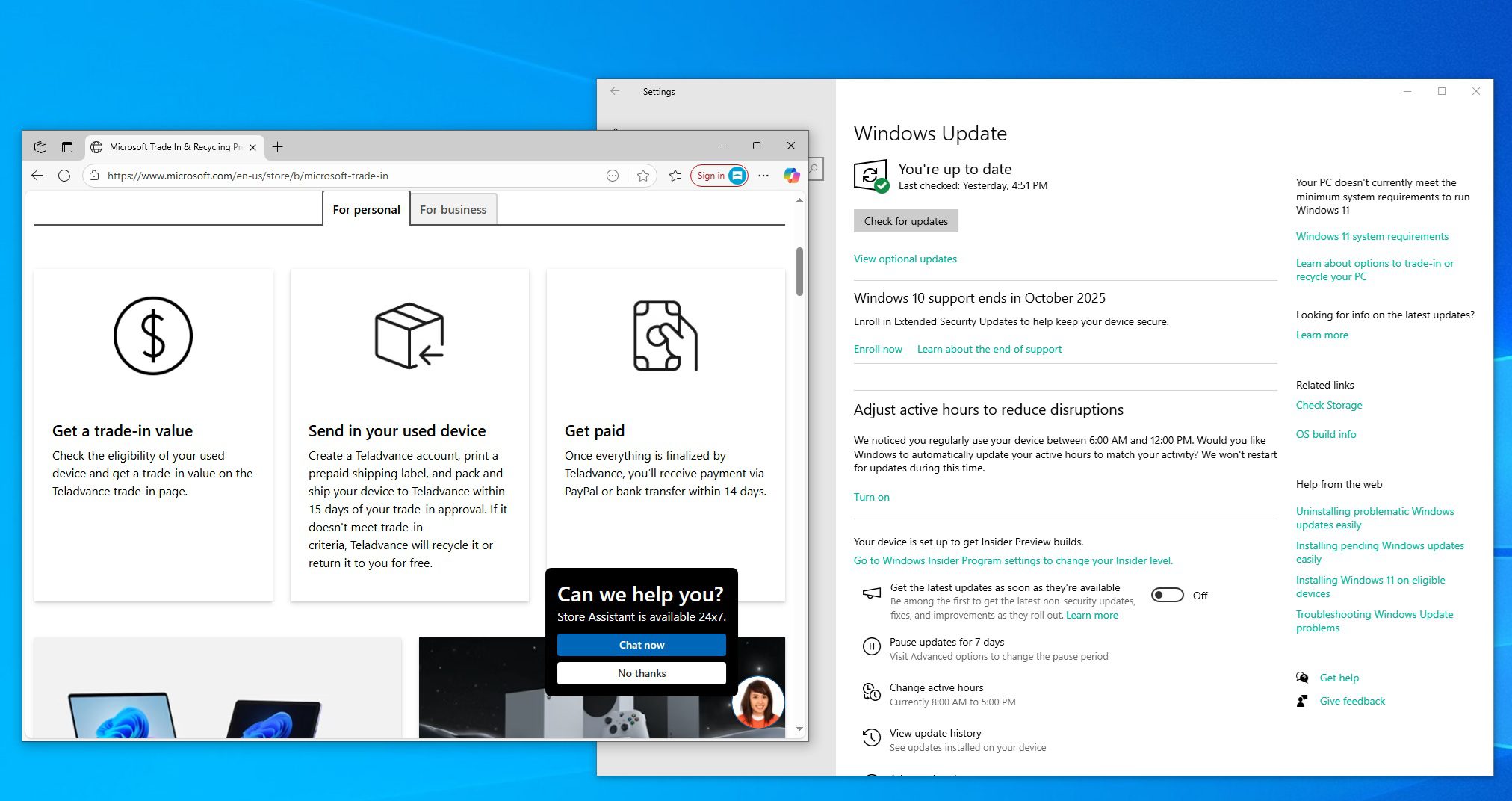This screenshot has width=1512, height=801.
Task: Click the Edge Copilot icon
Action: pos(791,176)
